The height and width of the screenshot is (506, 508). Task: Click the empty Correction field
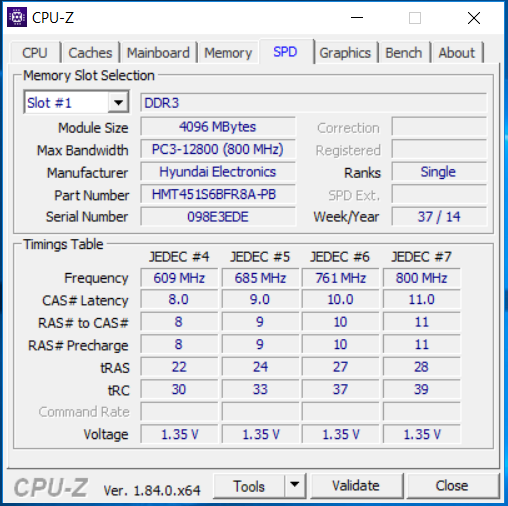[x=439, y=126]
